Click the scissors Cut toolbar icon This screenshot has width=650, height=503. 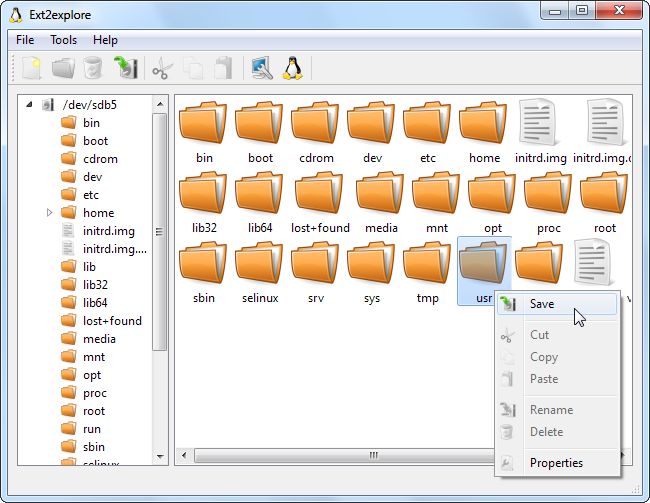click(162, 68)
